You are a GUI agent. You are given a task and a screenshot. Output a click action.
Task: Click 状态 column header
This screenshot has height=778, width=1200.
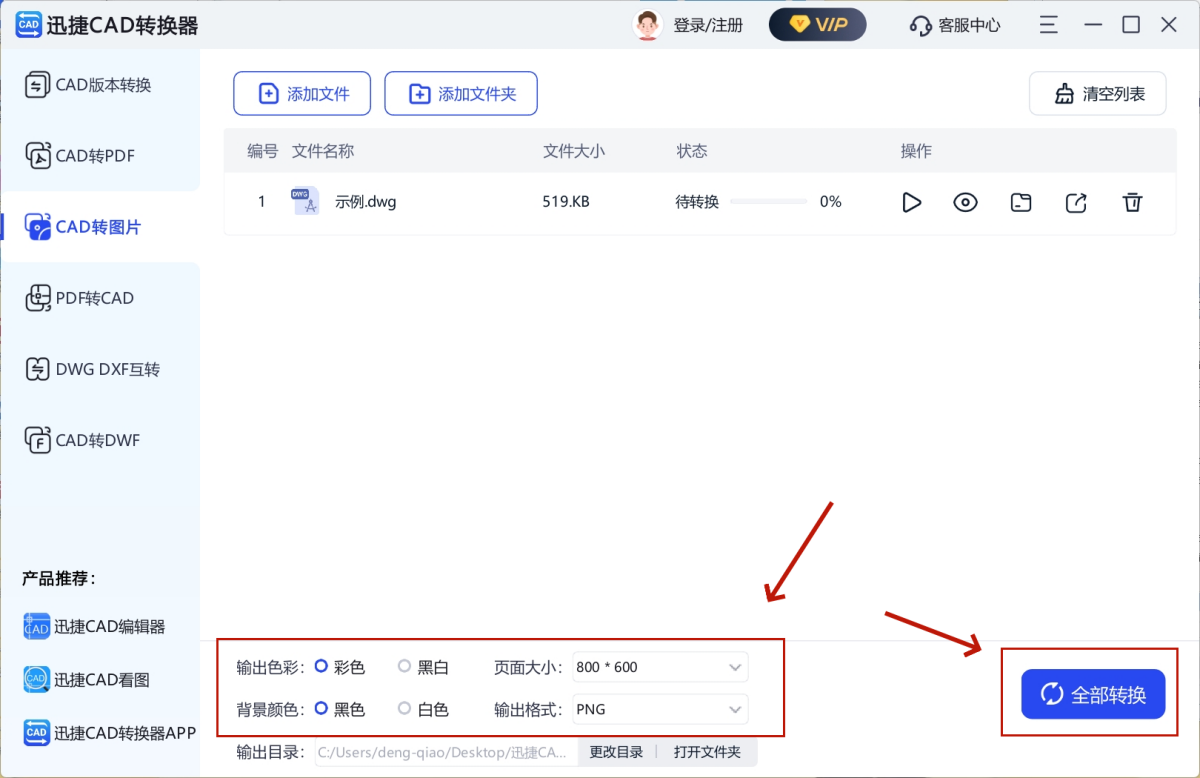point(692,151)
